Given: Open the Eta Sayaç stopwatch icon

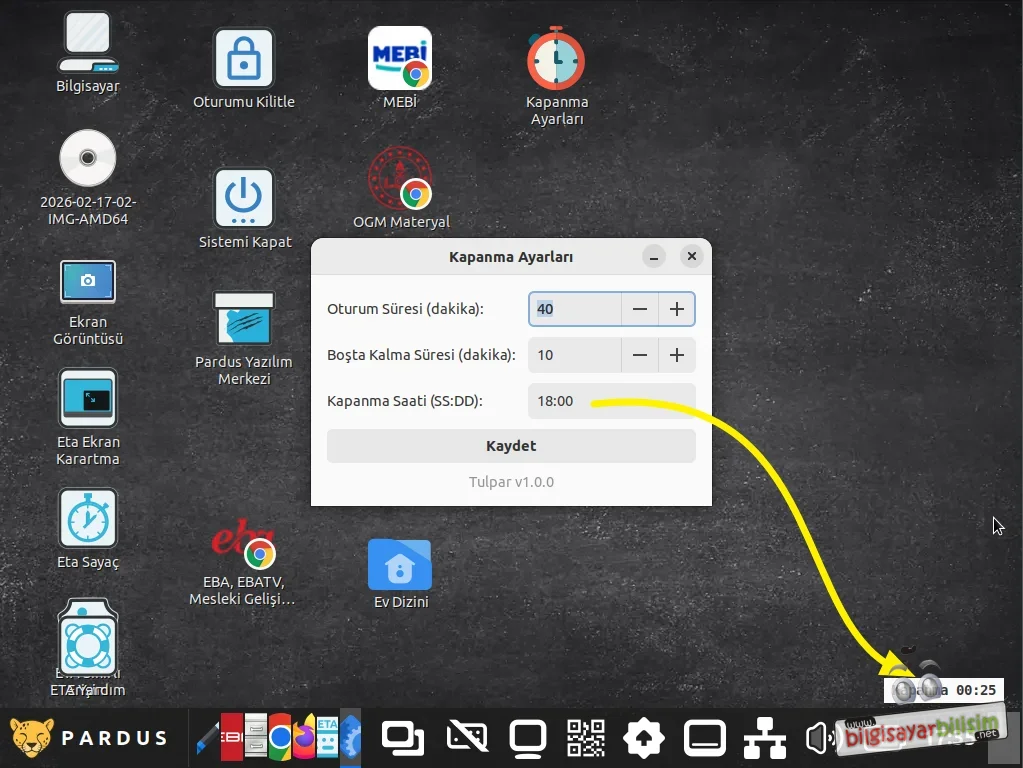Looking at the screenshot, I should click(x=88, y=519).
